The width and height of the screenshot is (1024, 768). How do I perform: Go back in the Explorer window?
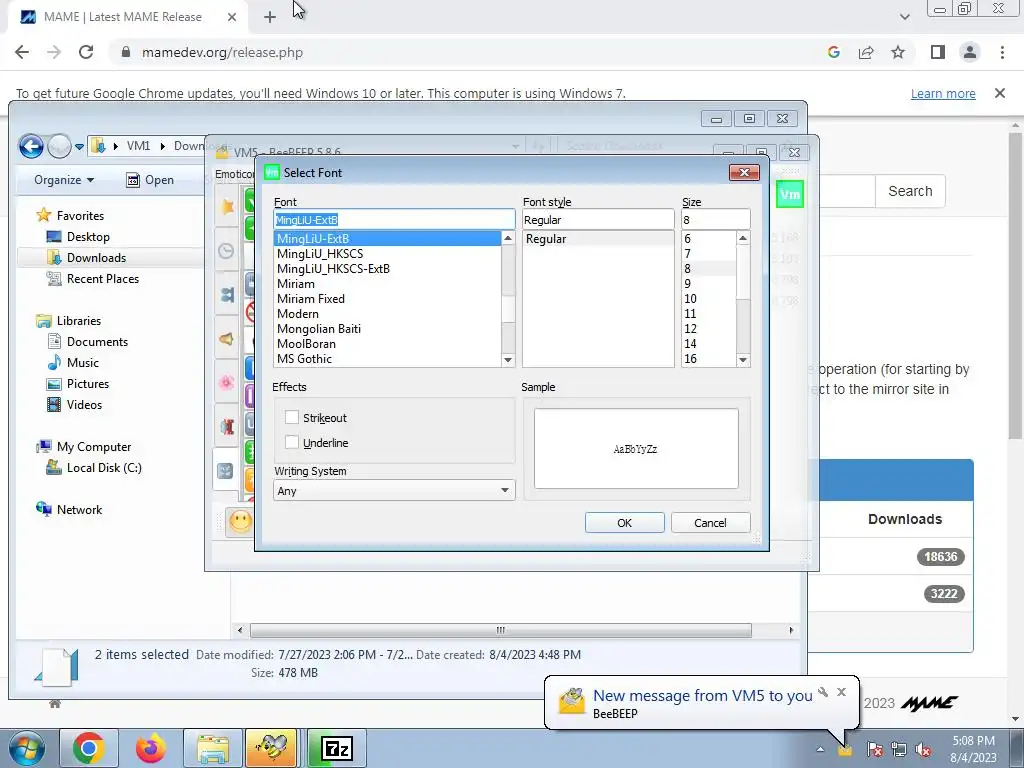click(x=31, y=146)
